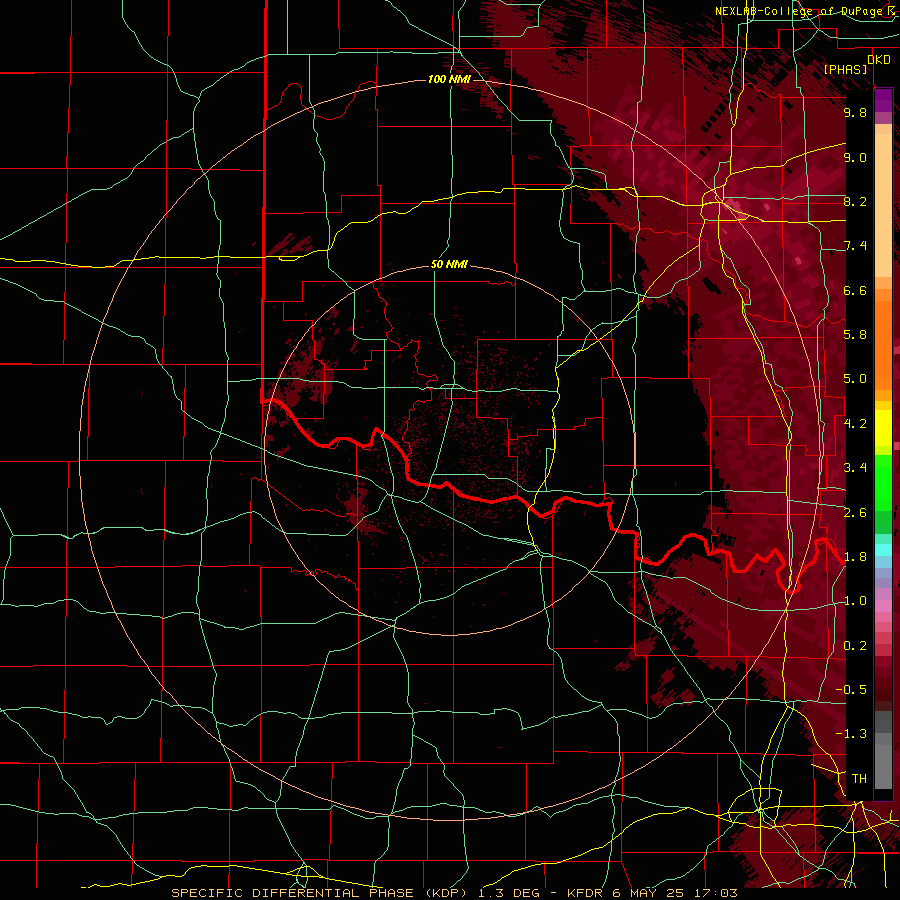Select the 1.0 value on color scale
This screenshot has width=900, height=900.
point(855,601)
